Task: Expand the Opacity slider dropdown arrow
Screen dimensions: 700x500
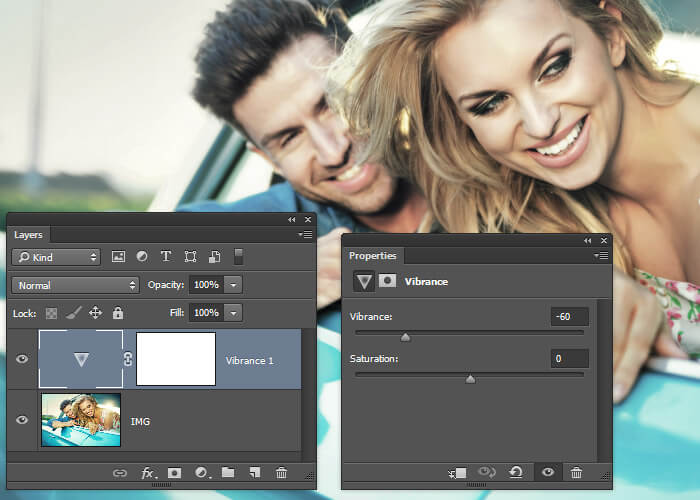Action: coord(233,285)
